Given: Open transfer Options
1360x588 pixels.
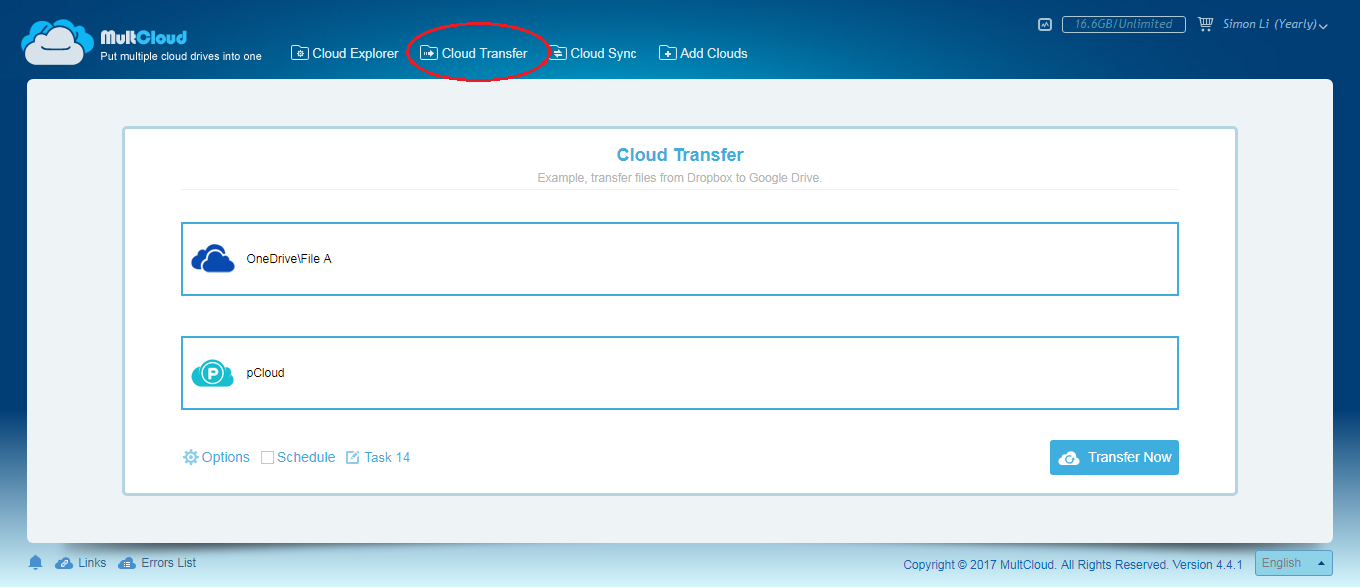Looking at the screenshot, I should point(216,457).
